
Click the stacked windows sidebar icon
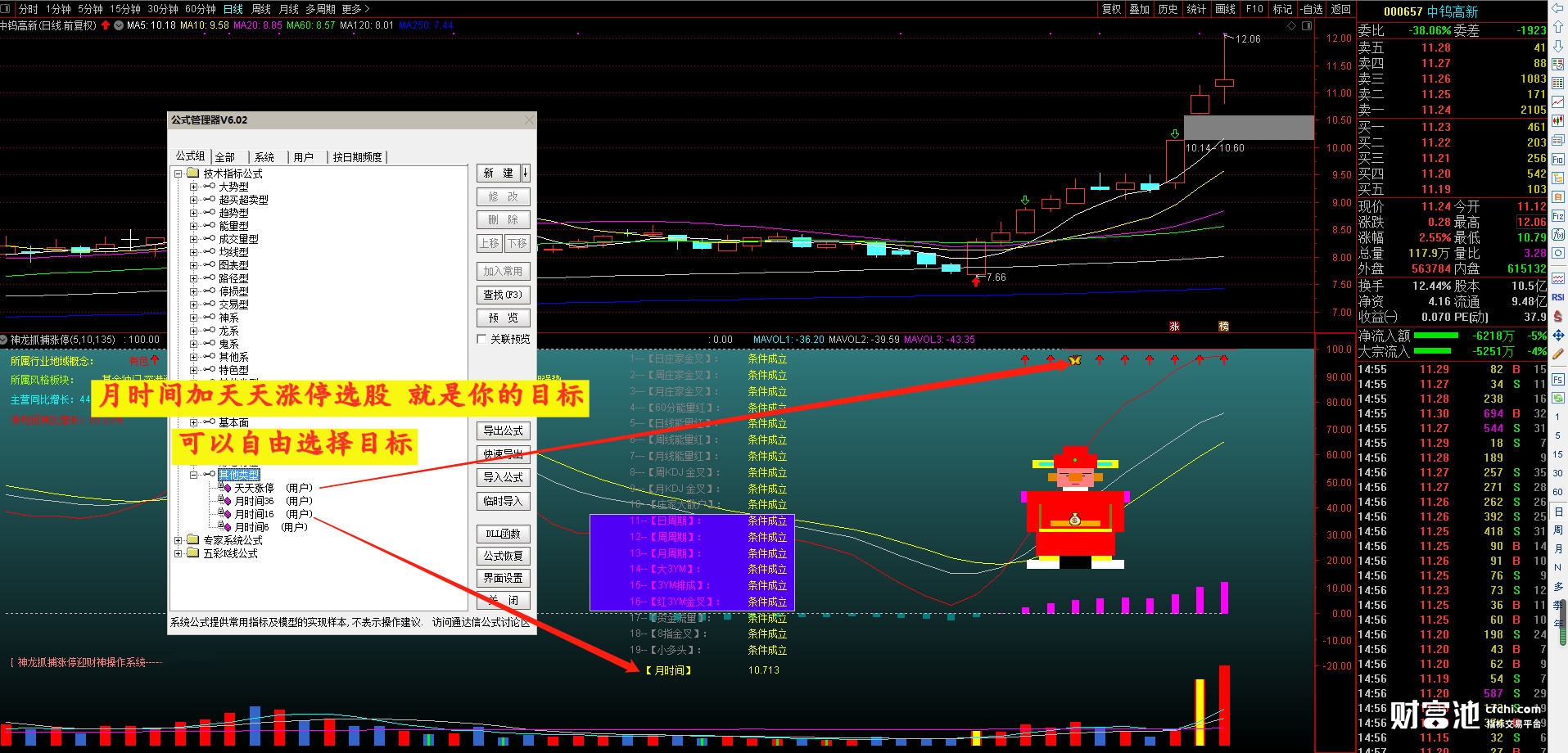click(1557, 140)
